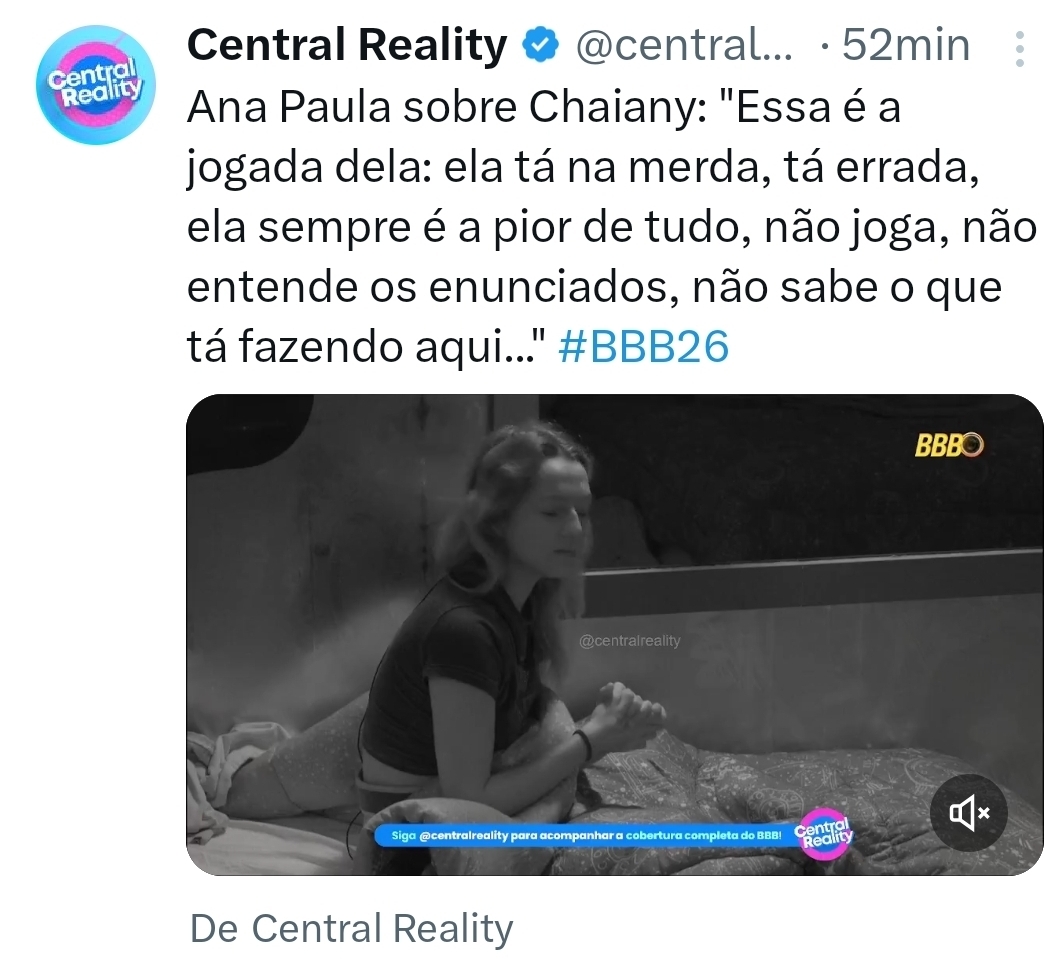Image resolution: width=1044 pixels, height=959 pixels.
Task: Play the video of the woman on the bed
Action: point(615,635)
